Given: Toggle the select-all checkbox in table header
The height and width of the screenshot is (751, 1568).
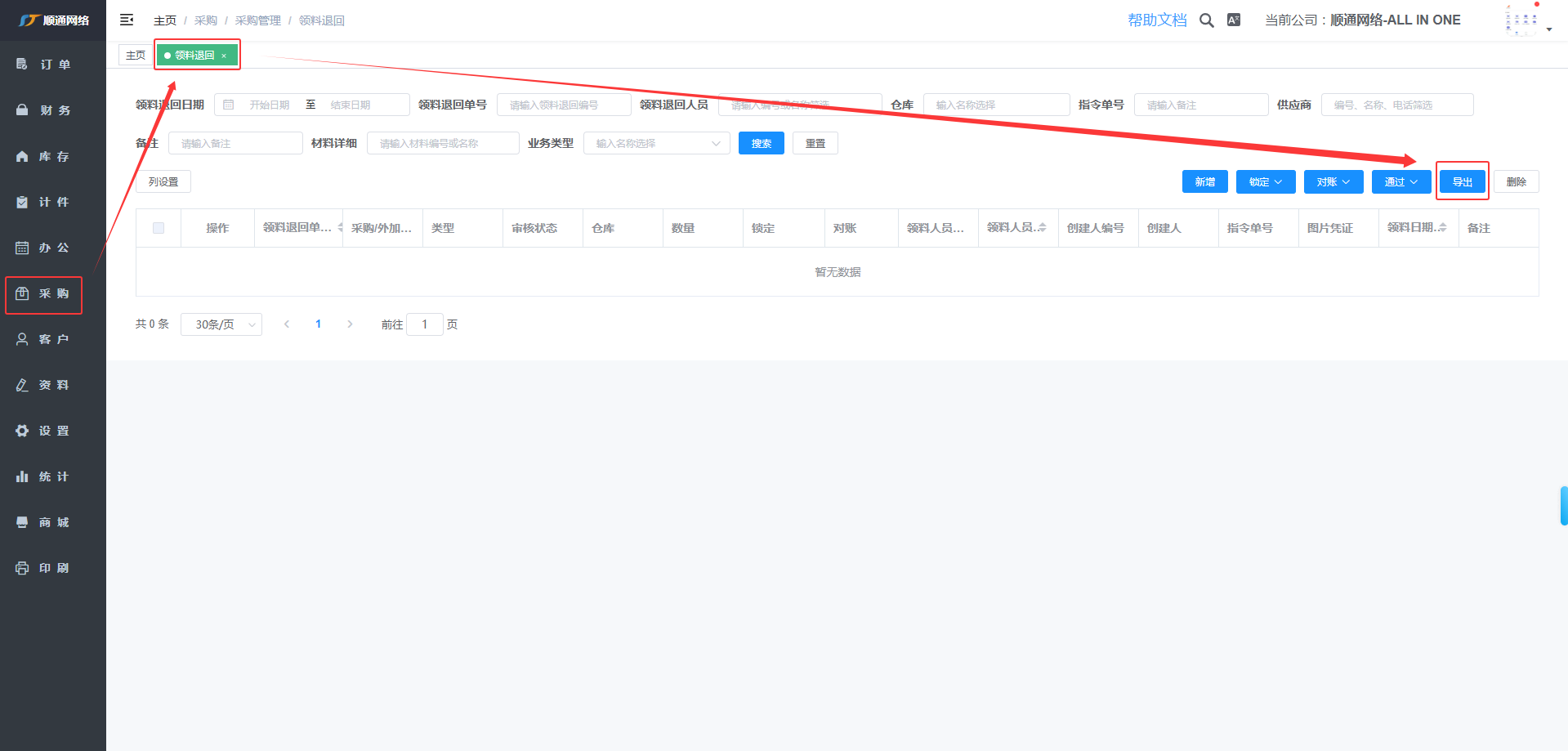Looking at the screenshot, I should pos(159,228).
